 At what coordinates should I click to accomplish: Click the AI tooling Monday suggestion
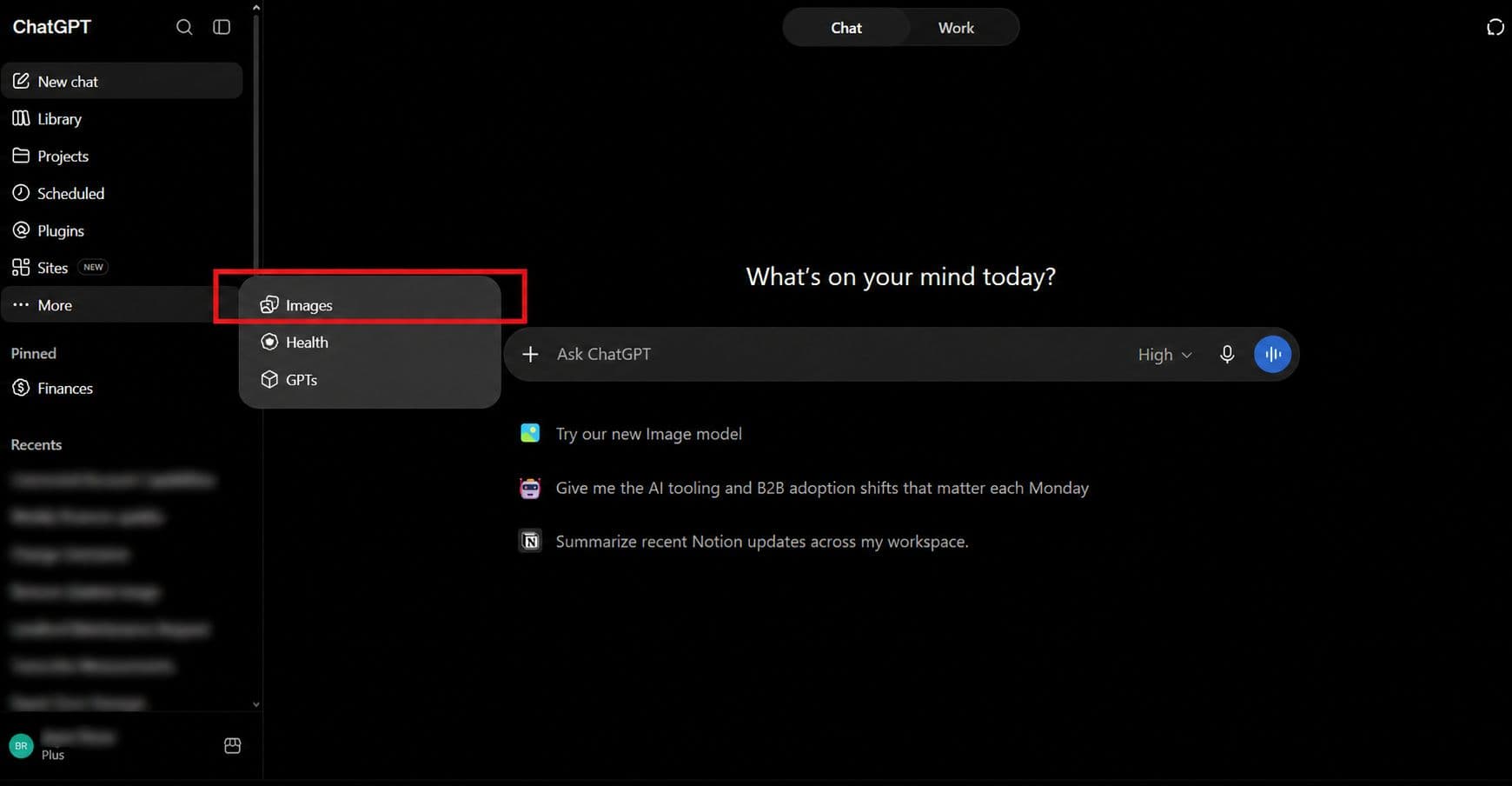pyautogui.click(x=822, y=488)
